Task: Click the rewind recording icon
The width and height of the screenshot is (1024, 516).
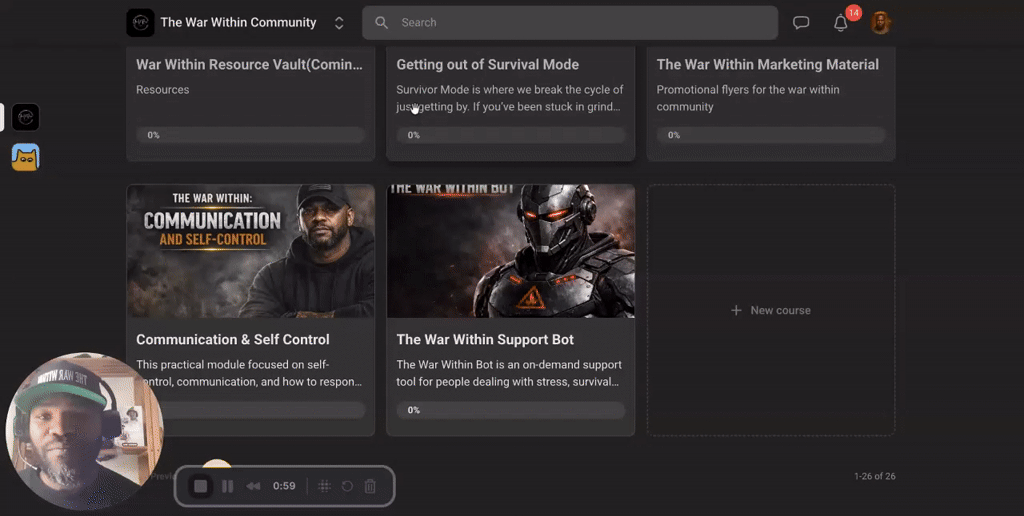Action: tap(253, 486)
